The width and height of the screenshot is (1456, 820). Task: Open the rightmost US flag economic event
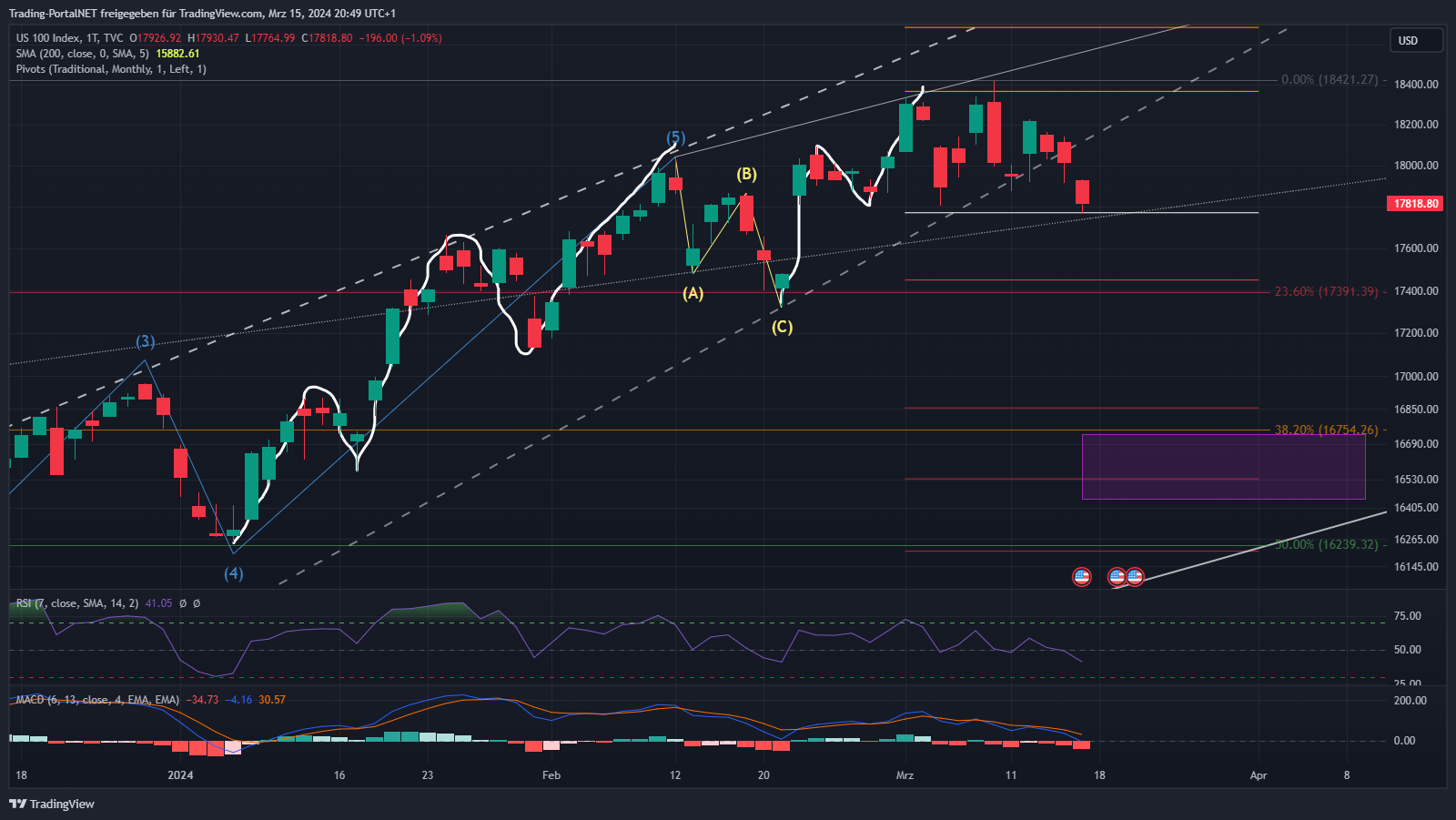click(x=1136, y=576)
